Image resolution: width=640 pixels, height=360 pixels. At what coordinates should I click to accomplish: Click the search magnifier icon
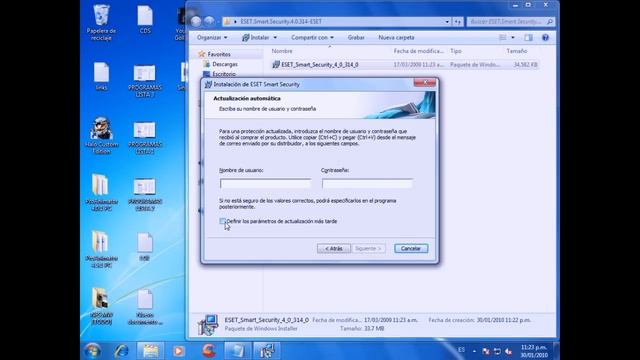550,22
